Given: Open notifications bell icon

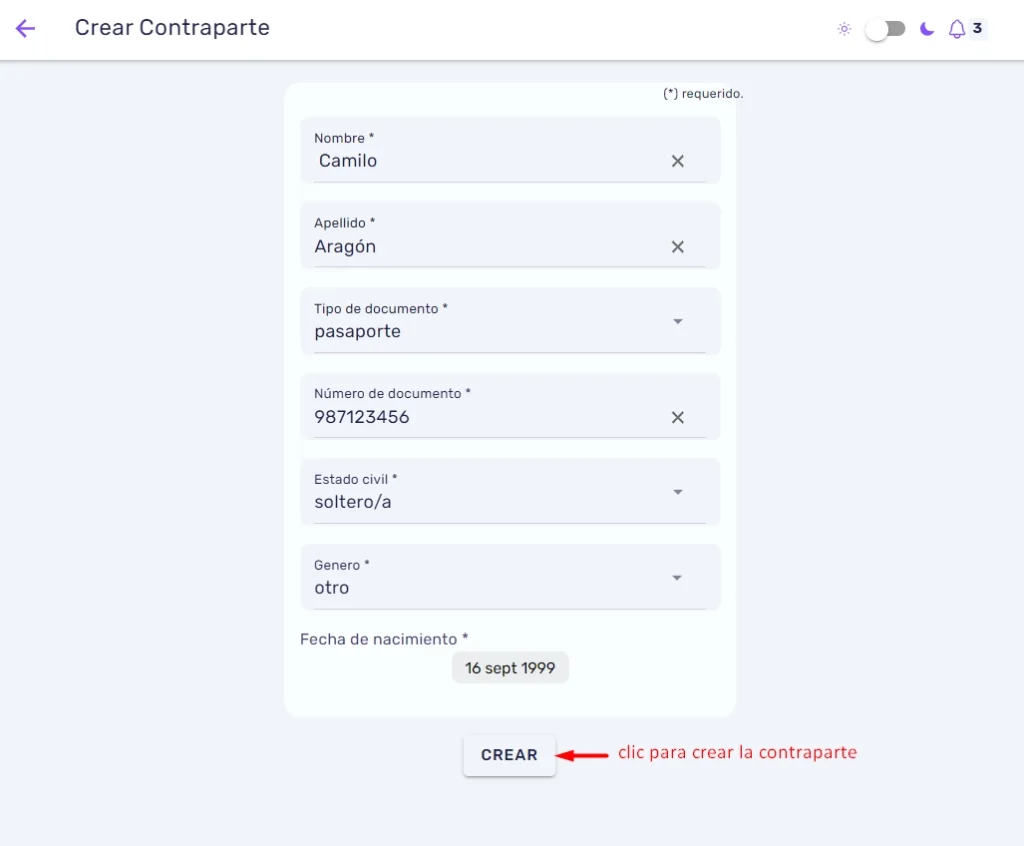Looking at the screenshot, I should pos(957,29).
